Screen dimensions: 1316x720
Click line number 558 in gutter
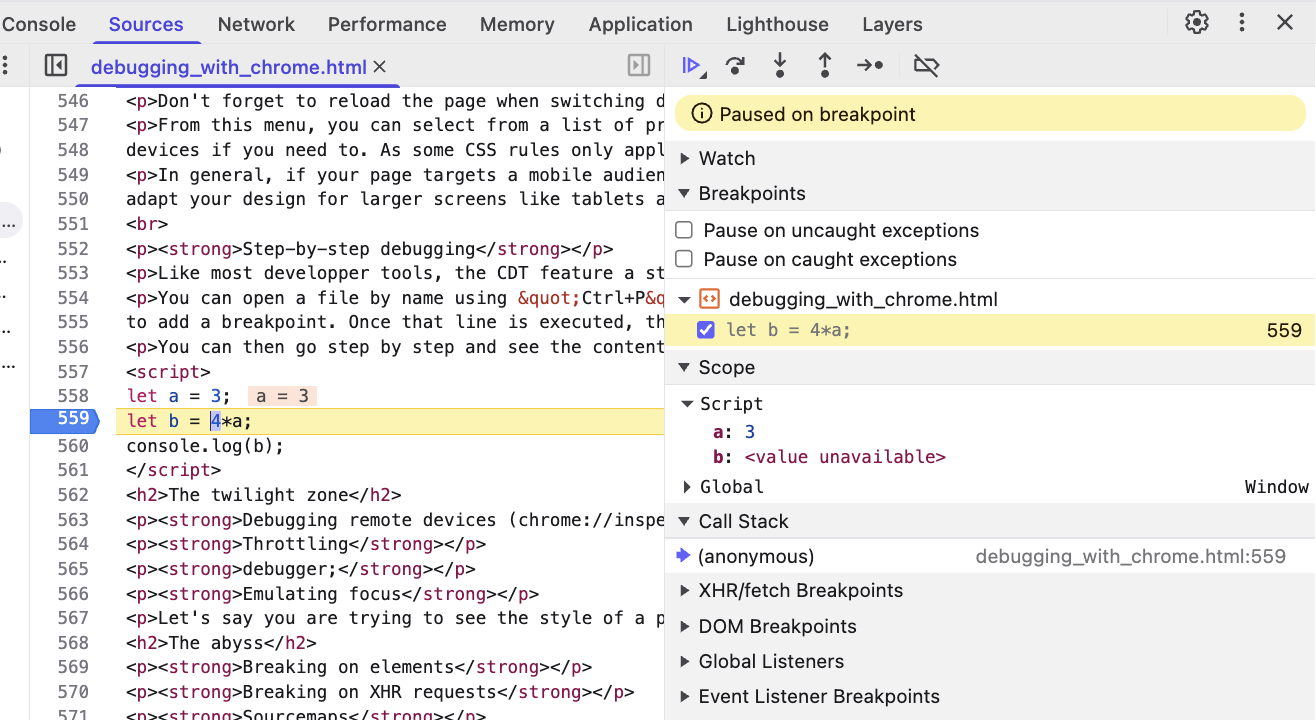73,396
